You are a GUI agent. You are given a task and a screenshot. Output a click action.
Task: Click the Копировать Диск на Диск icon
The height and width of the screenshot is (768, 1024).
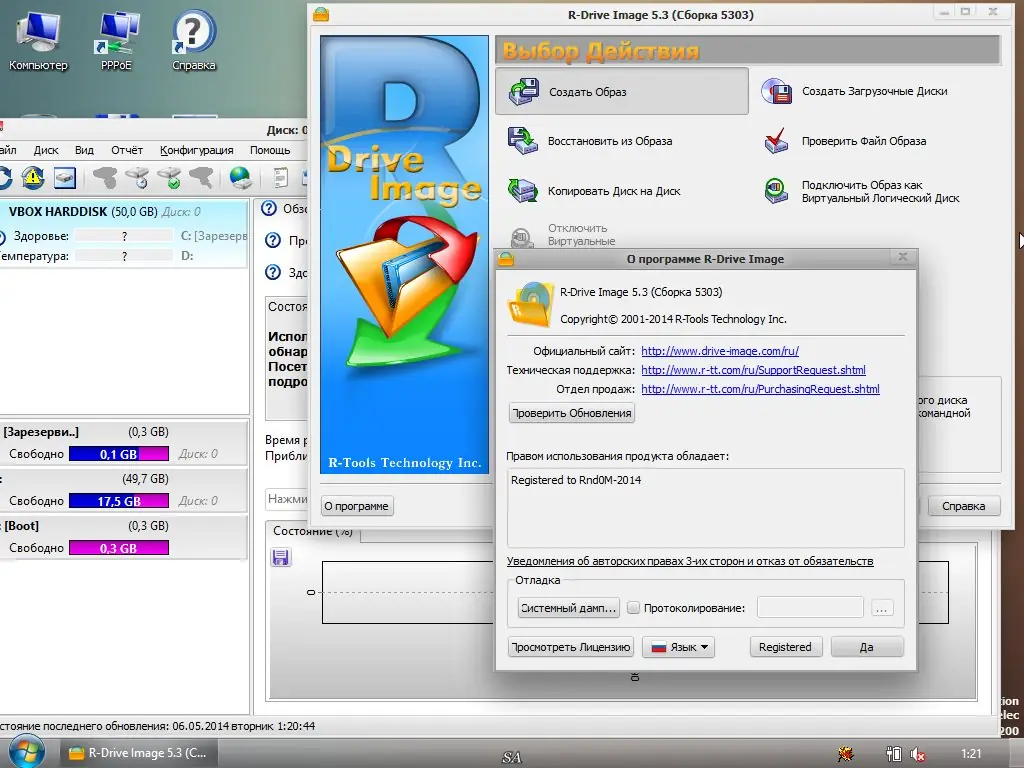point(523,191)
